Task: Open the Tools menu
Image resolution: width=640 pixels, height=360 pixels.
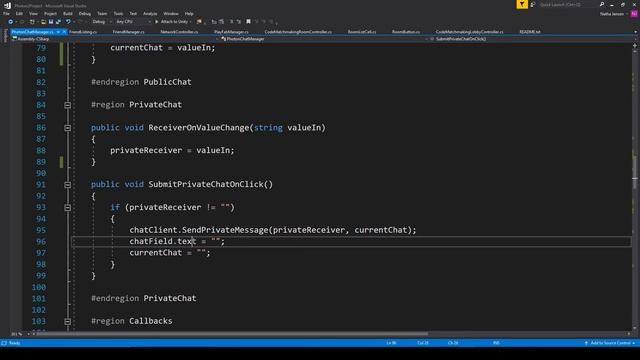Action: click(x=118, y=13)
